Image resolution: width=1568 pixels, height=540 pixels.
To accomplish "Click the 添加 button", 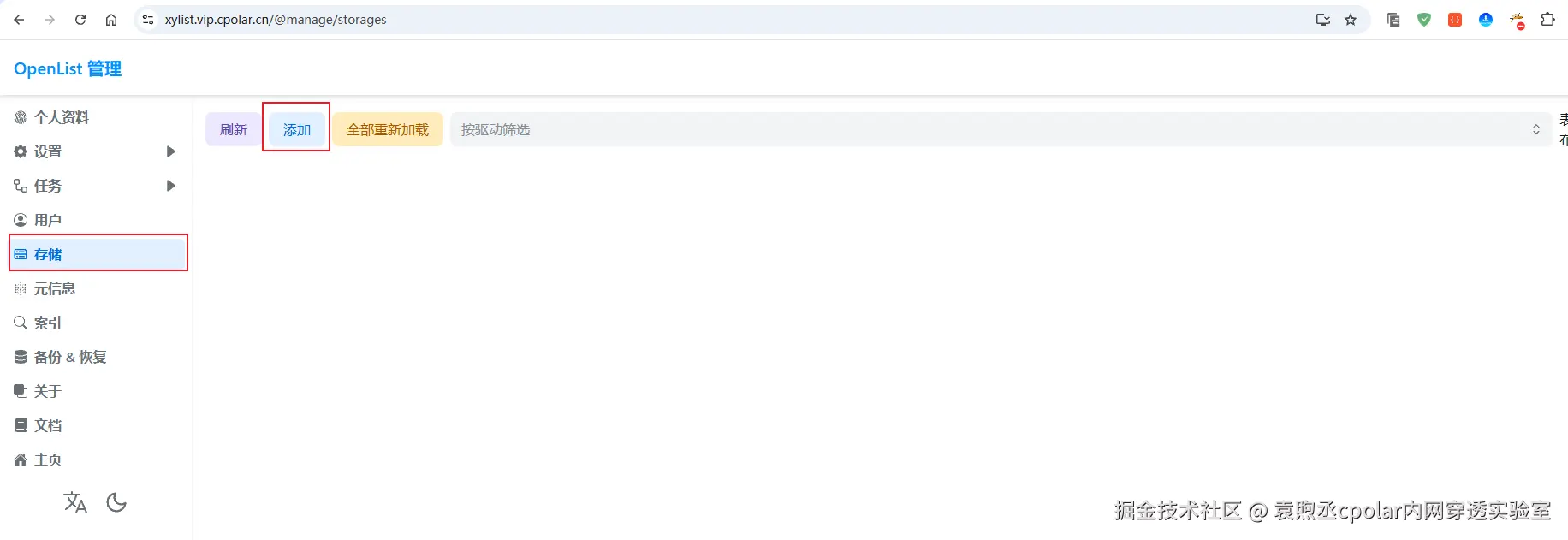I will pyautogui.click(x=297, y=129).
